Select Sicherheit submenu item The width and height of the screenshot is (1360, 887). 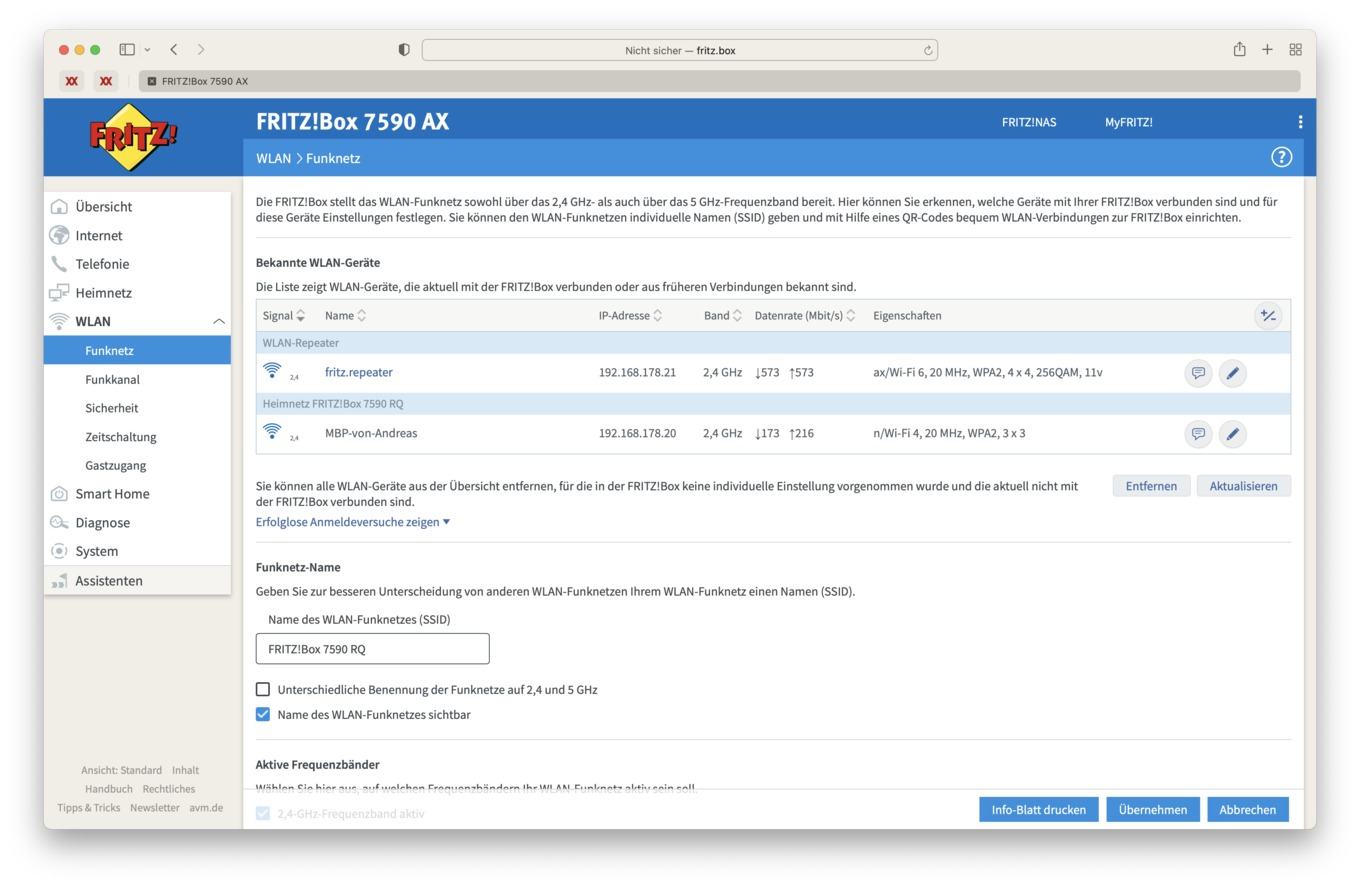click(x=137, y=408)
